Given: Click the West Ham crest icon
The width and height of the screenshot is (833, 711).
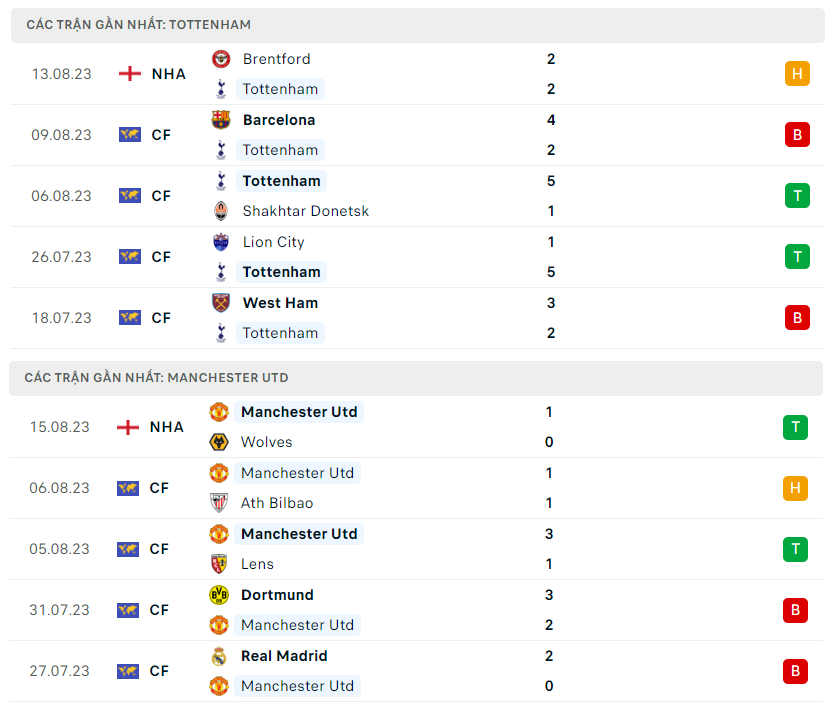Looking at the screenshot, I should click(x=221, y=303).
